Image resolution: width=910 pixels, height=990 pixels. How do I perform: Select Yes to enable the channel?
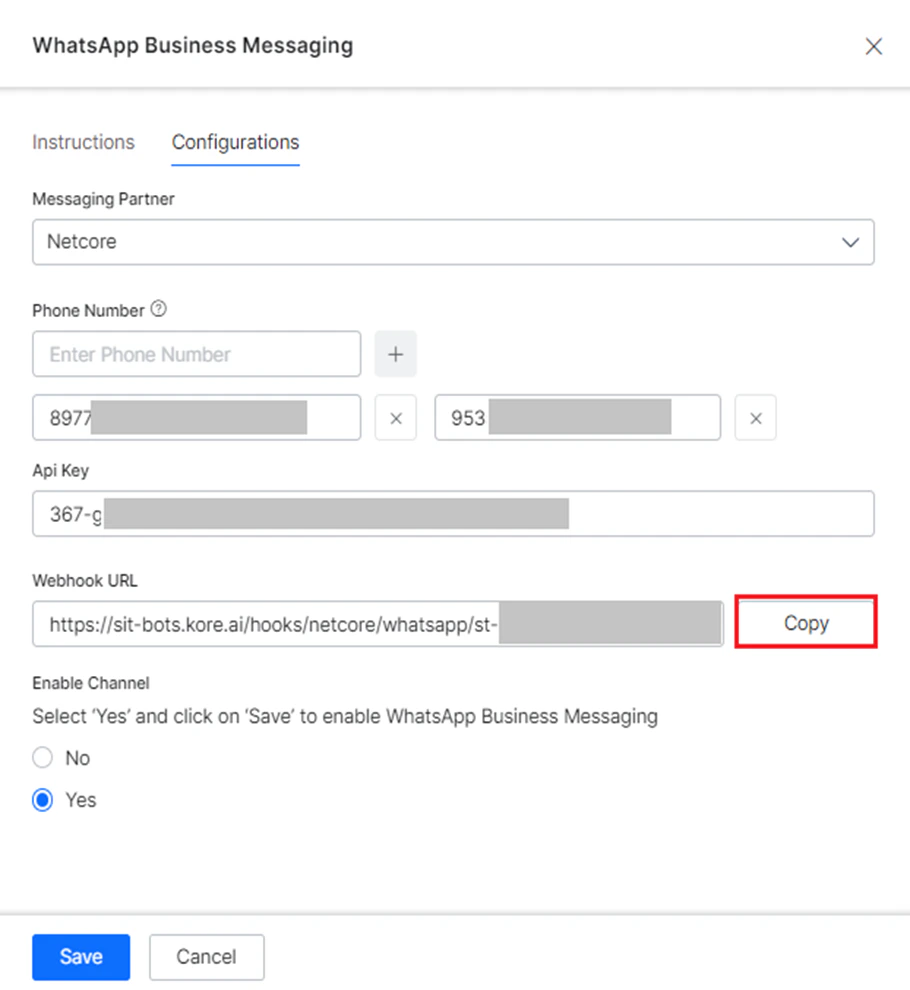tap(42, 800)
